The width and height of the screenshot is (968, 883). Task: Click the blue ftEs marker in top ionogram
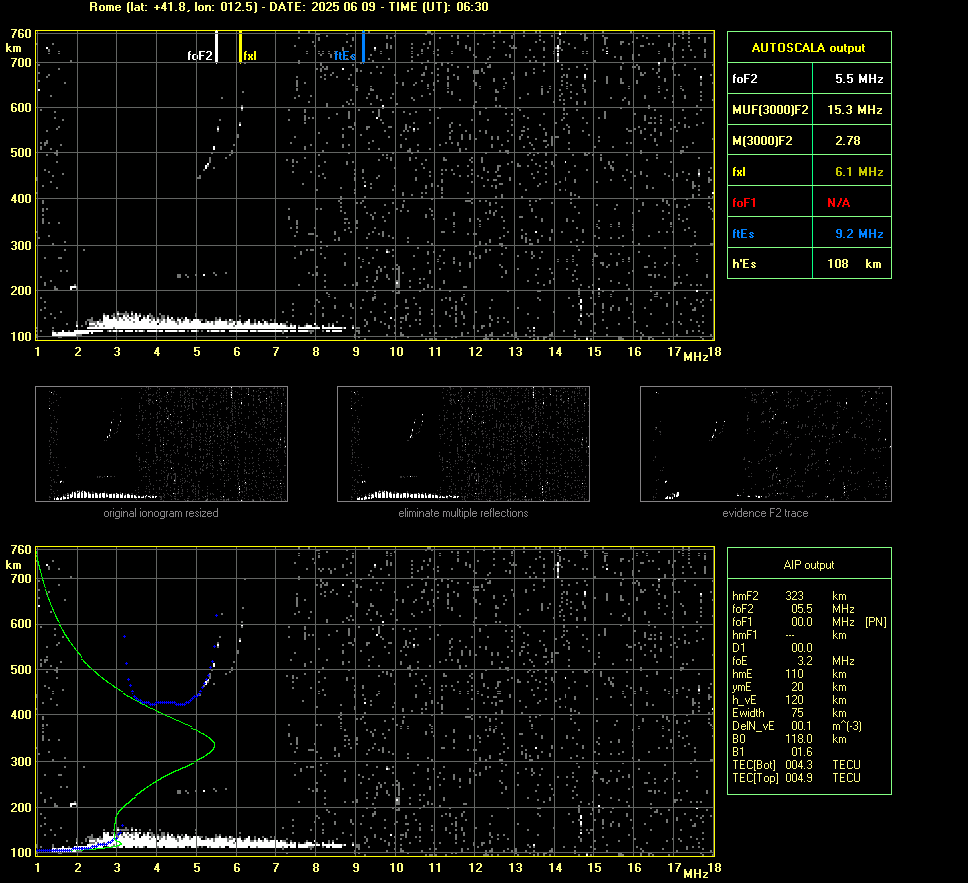click(x=364, y=47)
